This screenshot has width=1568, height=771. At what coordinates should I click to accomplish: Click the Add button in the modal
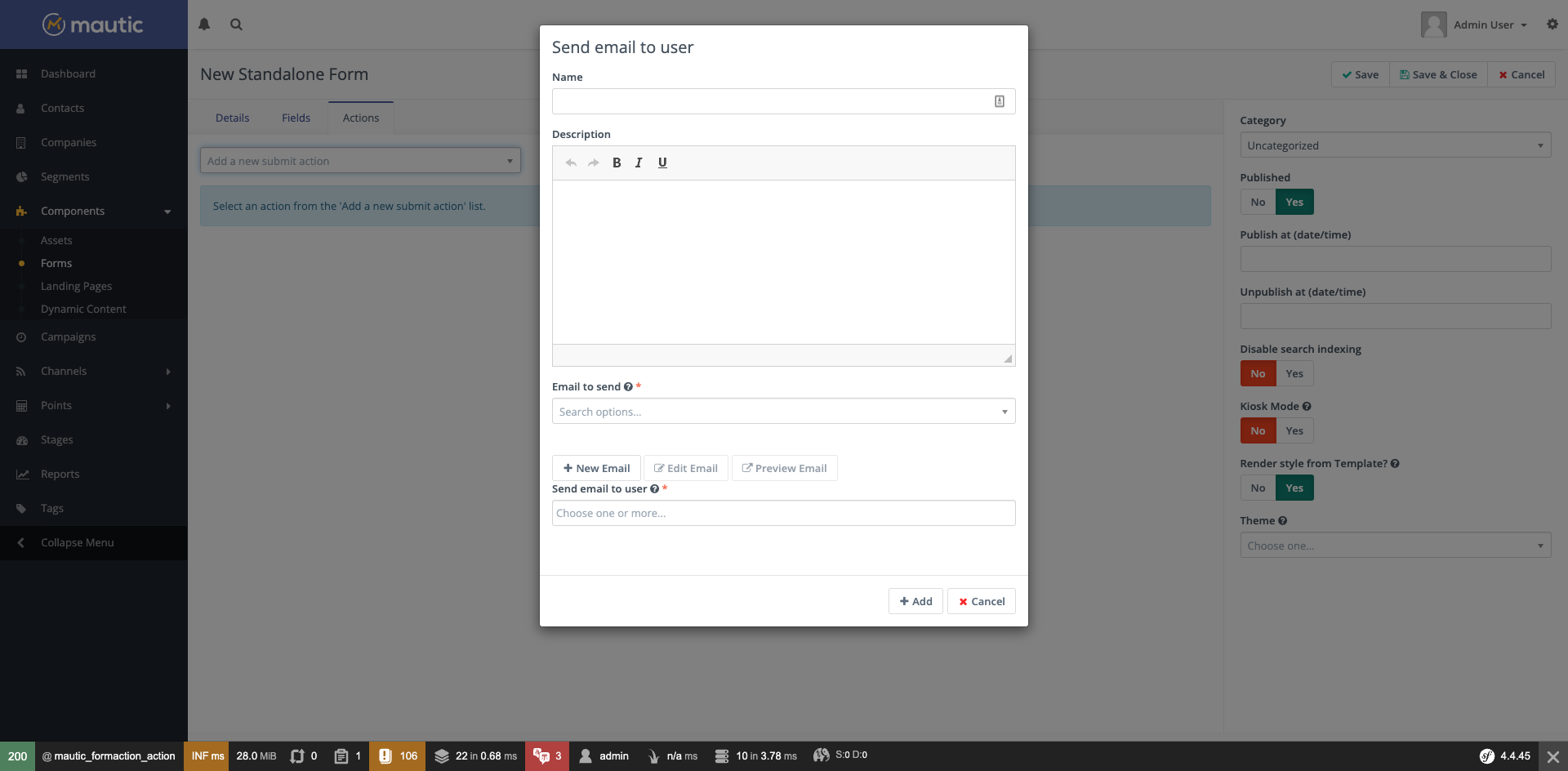tap(915, 601)
